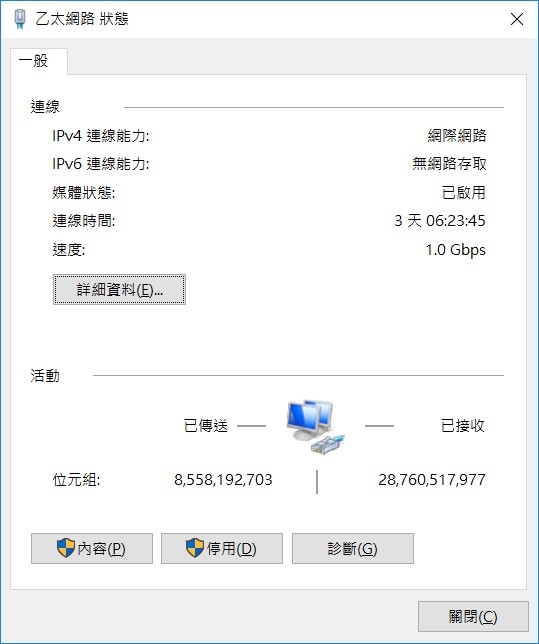The image size is (539, 644).
Task: Click the 乙太網路 狀態 window title
Action: pyautogui.click(x=82, y=19)
